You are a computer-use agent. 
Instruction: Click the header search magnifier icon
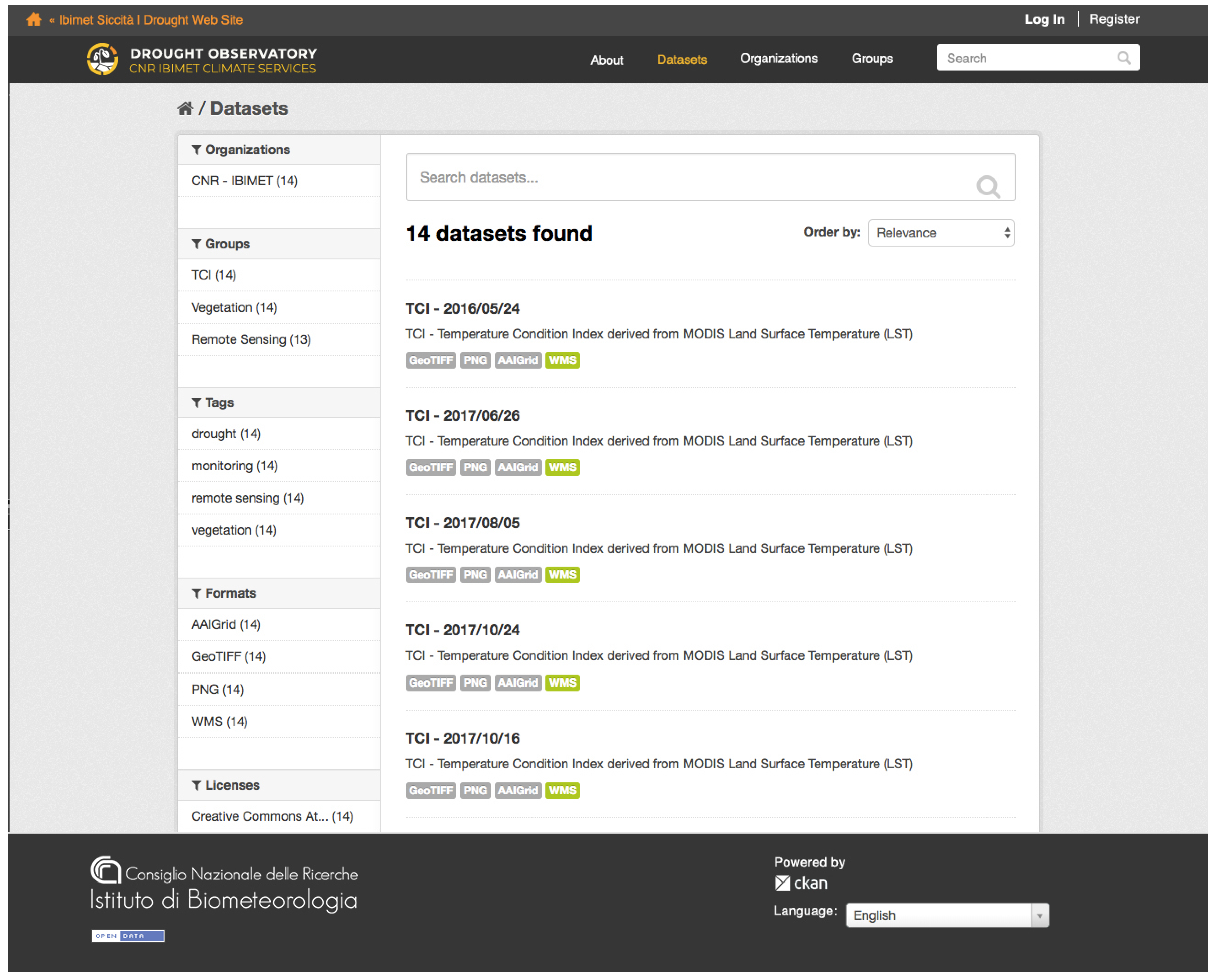1124,58
